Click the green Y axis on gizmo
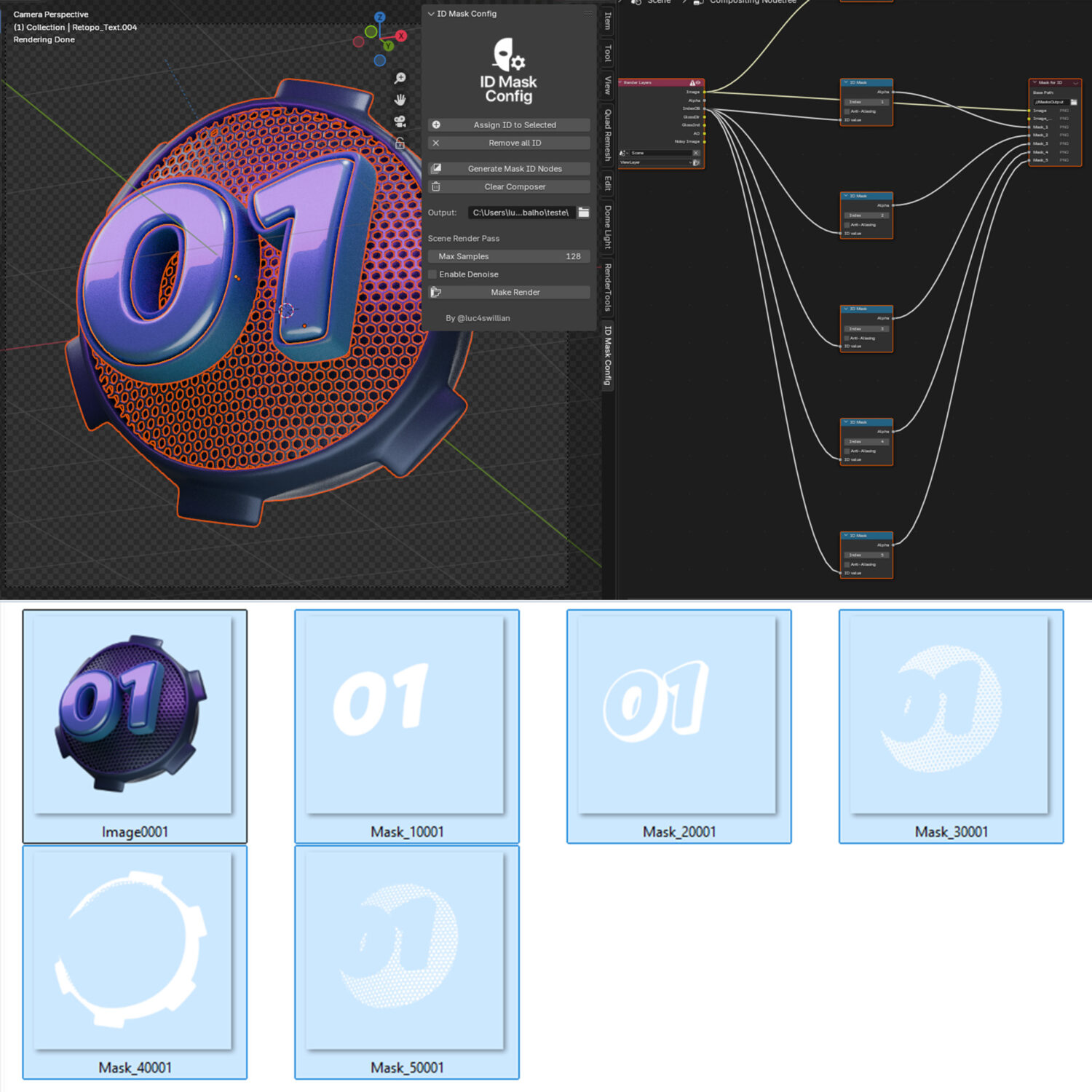1092x1092 pixels. pyautogui.click(x=388, y=46)
